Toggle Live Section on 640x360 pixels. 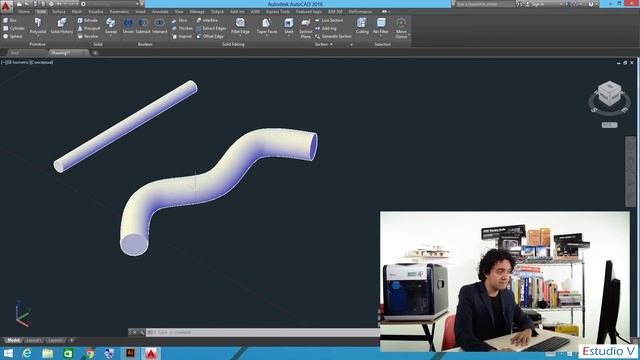329,20
